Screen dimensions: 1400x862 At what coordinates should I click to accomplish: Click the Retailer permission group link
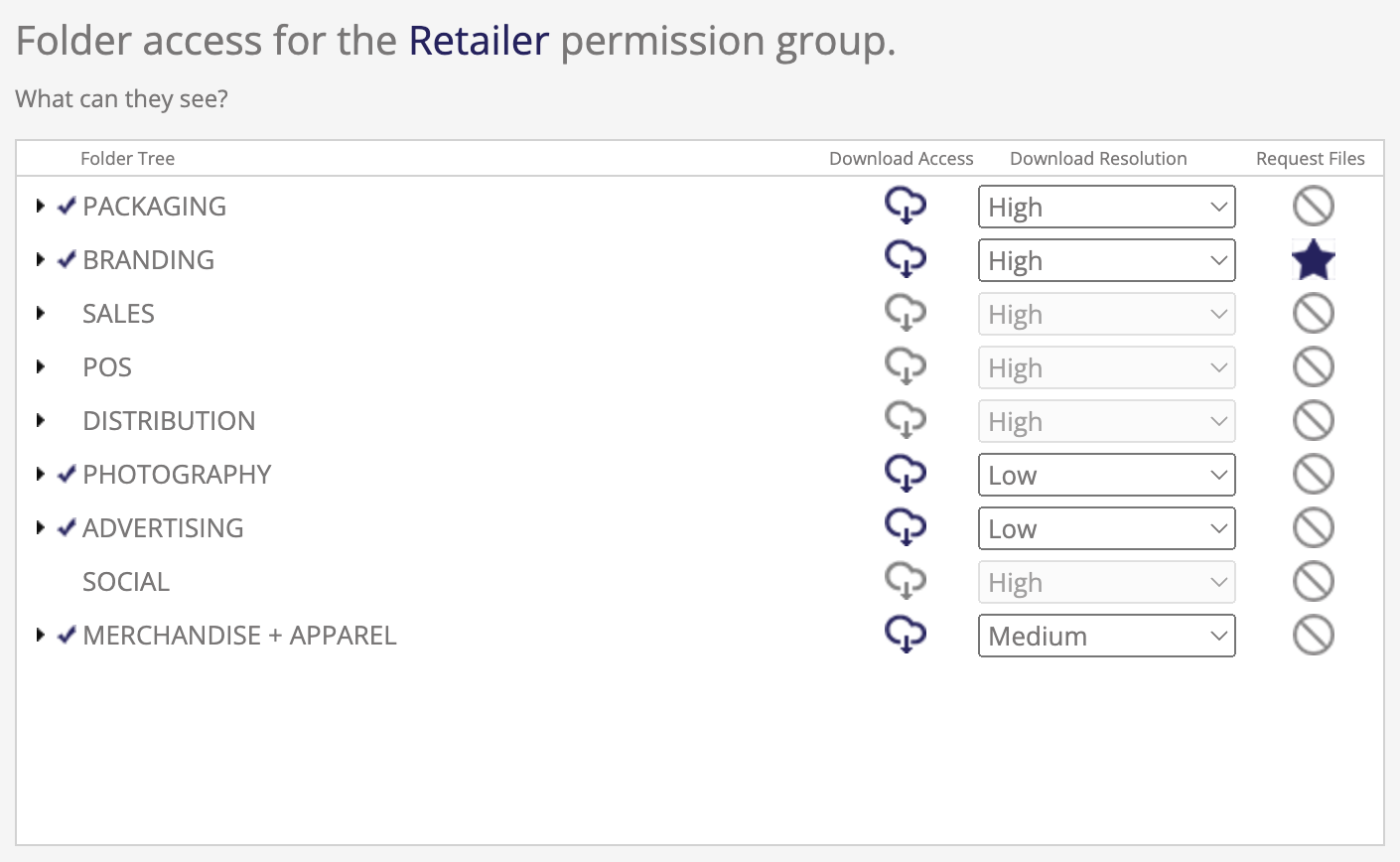click(x=479, y=41)
